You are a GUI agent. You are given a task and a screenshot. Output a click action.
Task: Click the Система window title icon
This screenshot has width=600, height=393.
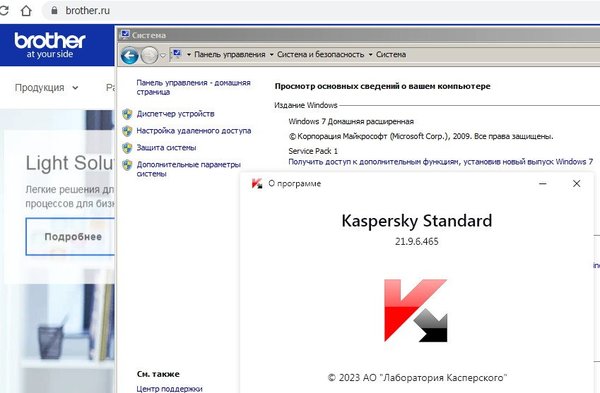tap(125, 34)
